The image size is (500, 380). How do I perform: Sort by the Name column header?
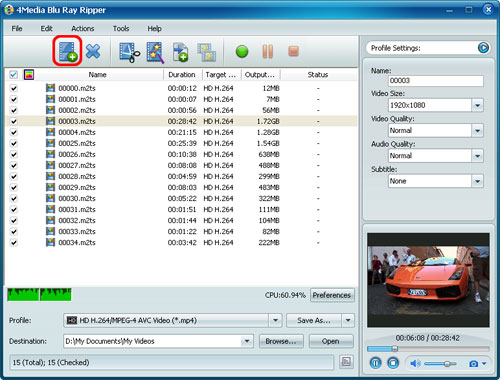(97, 75)
